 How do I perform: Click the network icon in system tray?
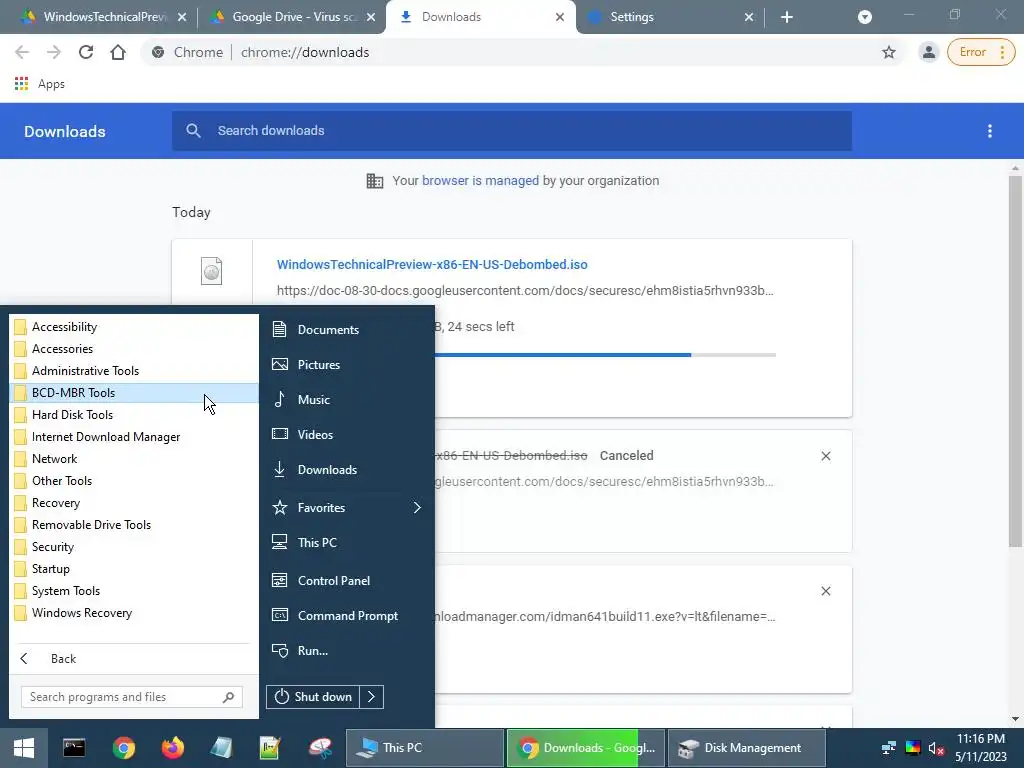pyautogui.click(x=888, y=748)
